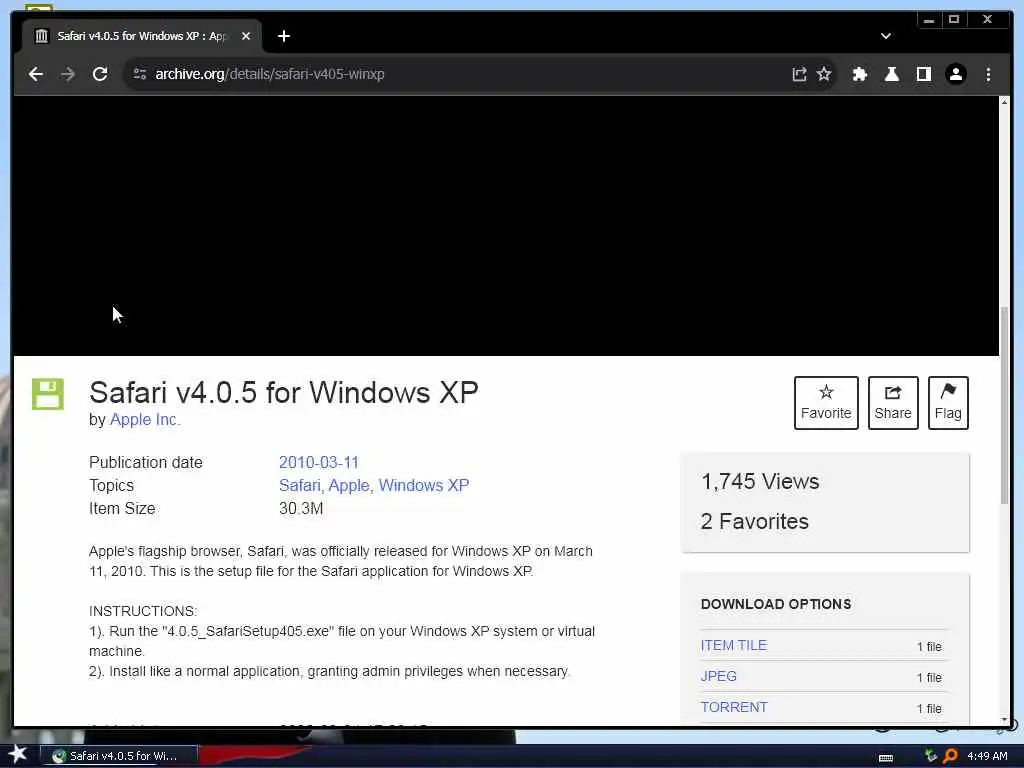Share this page from address bar
The height and width of the screenshot is (768, 1024).
coord(799,74)
